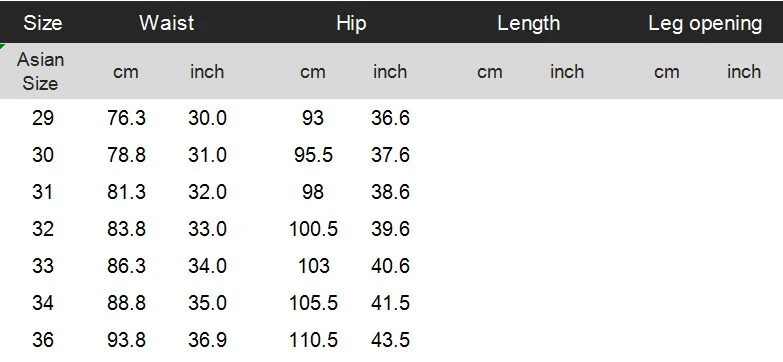This screenshot has height=362, width=783.
Task: Select the Leg opening header
Action: [705, 23]
